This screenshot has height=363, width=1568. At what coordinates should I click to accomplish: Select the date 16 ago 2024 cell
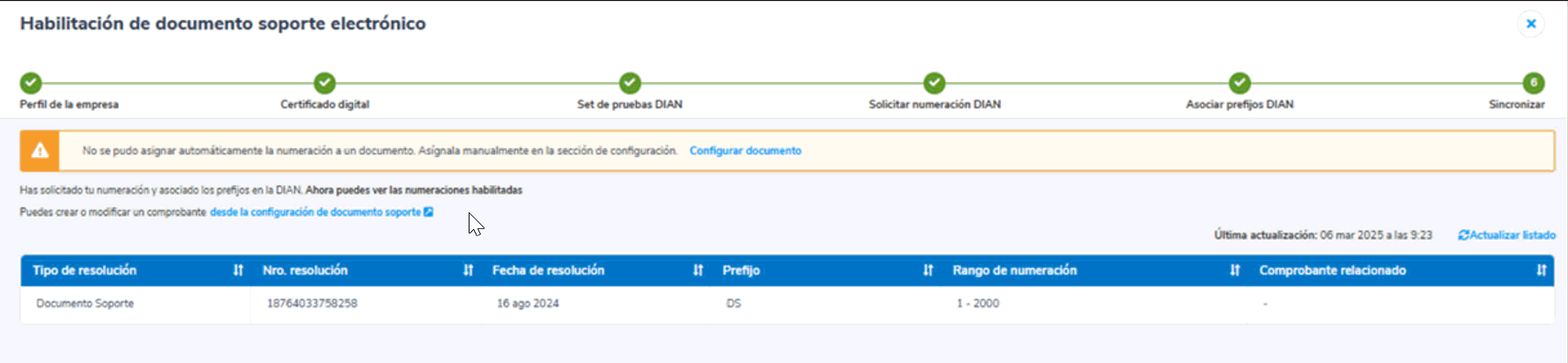pyautogui.click(x=595, y=304)
